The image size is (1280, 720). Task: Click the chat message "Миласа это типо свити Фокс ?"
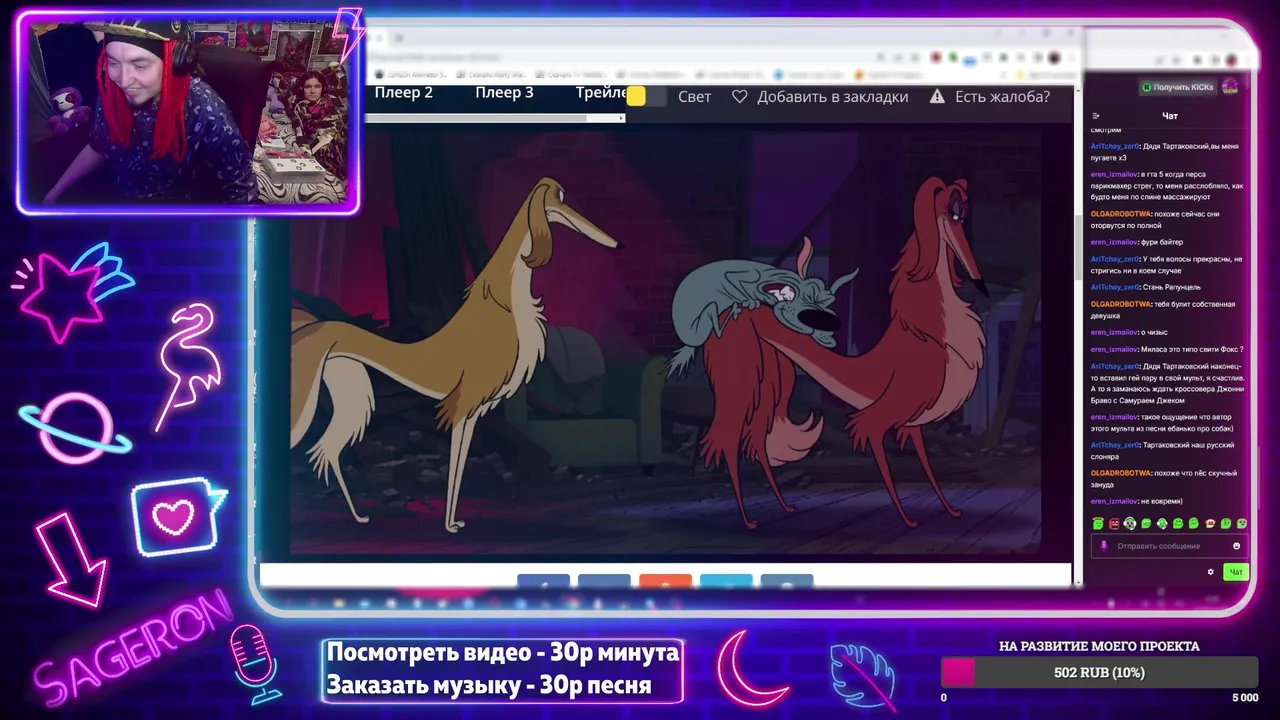(x=1191, y=349)
